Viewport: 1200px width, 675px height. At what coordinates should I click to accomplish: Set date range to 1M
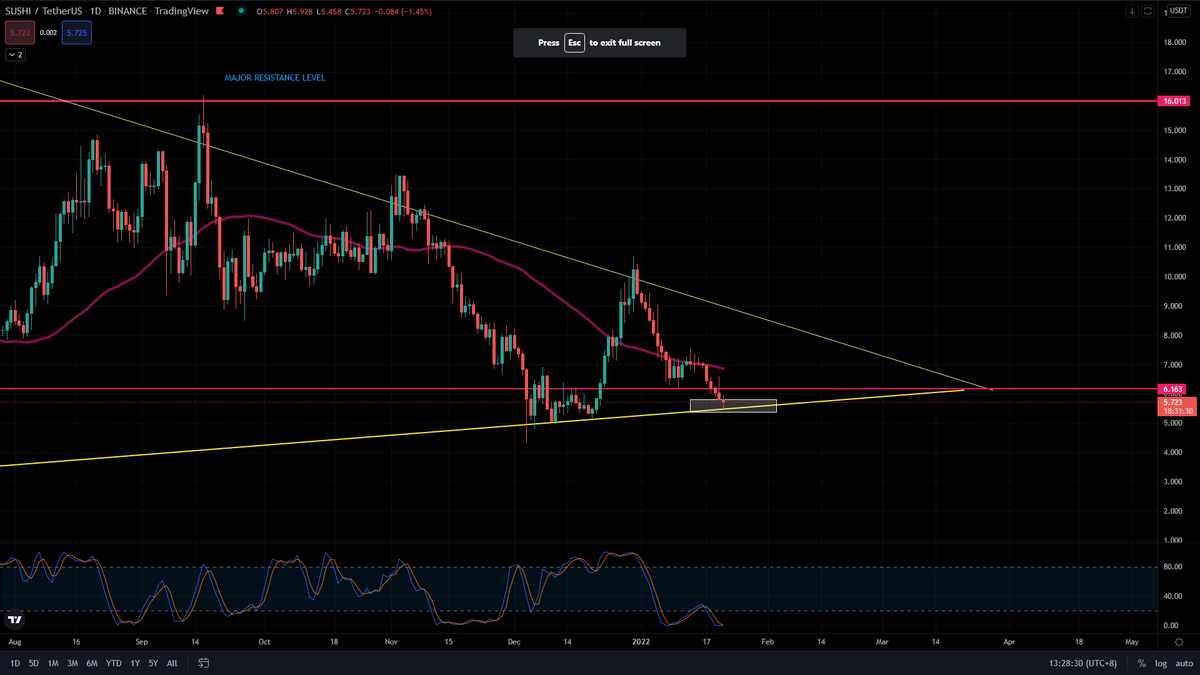[x=53, y=663]
